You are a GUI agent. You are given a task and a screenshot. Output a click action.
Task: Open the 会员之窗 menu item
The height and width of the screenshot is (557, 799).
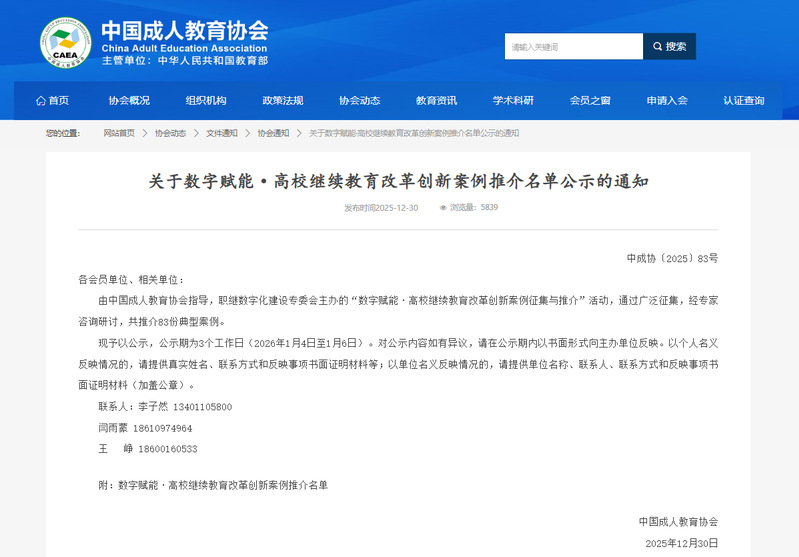(590, 101)
